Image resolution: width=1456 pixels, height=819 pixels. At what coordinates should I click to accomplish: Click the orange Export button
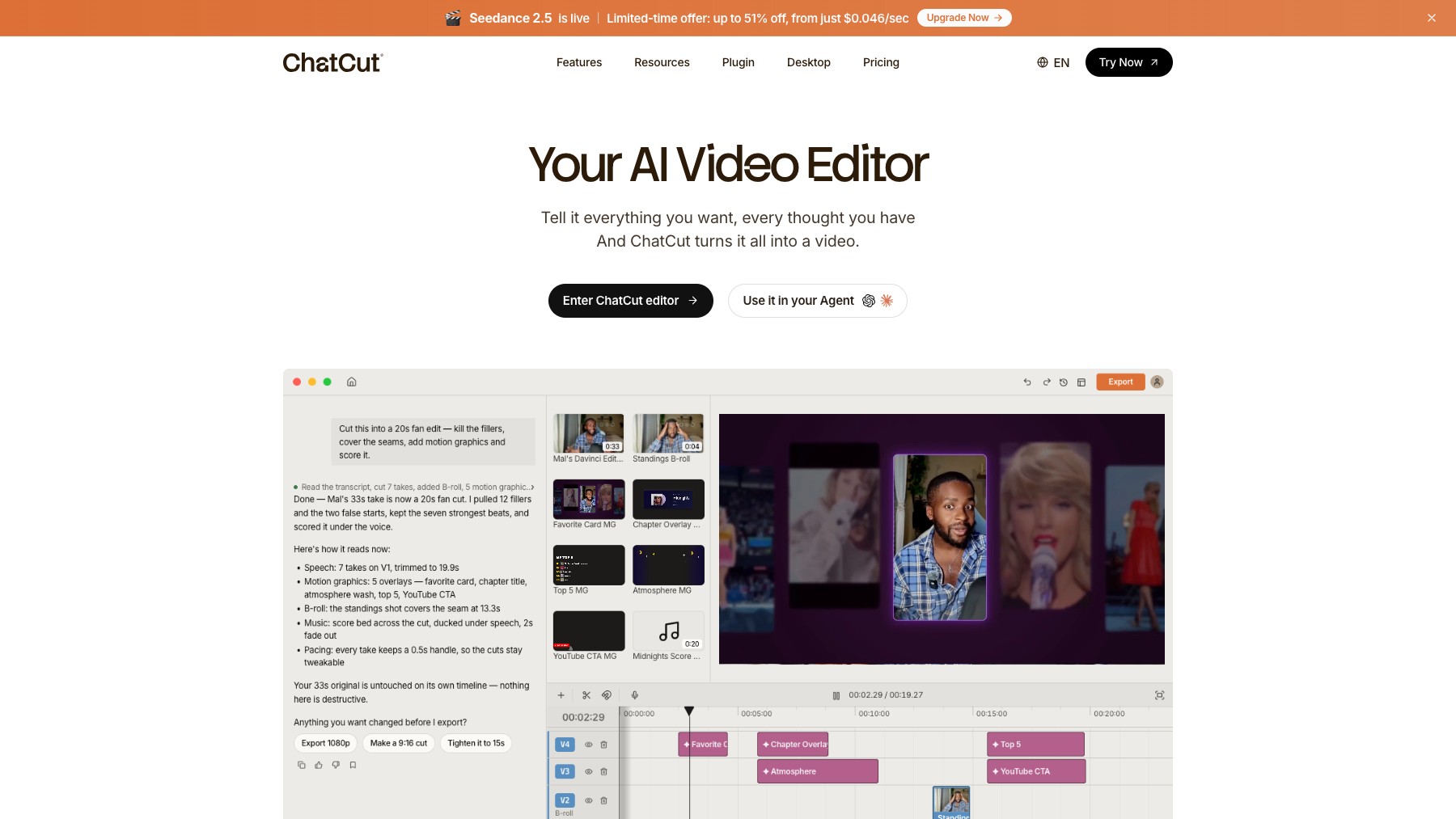click(1120, 382)
